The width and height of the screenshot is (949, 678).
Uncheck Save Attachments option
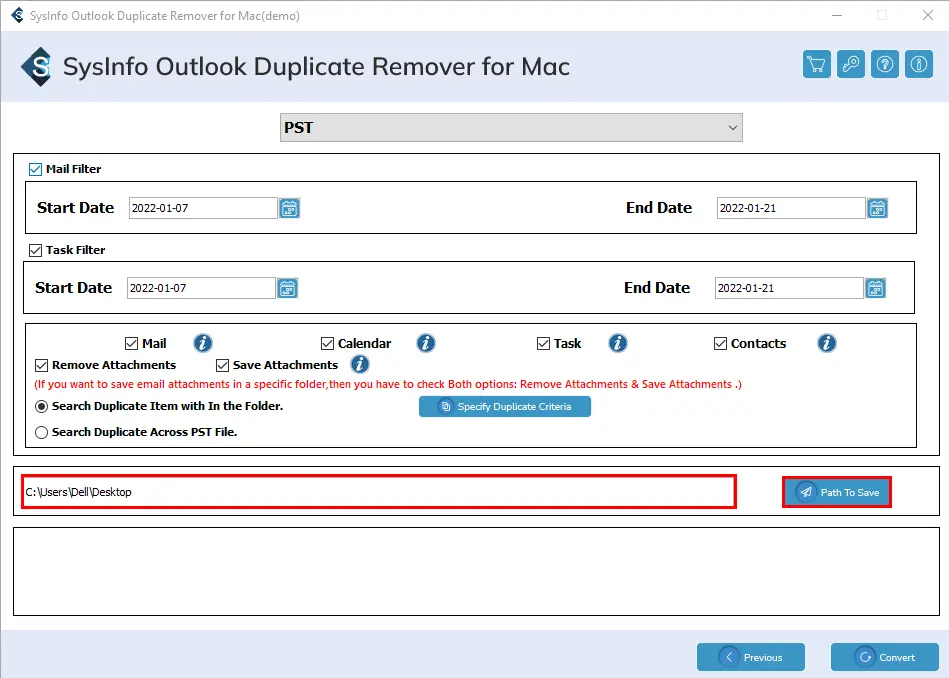(x=222, y=365)
